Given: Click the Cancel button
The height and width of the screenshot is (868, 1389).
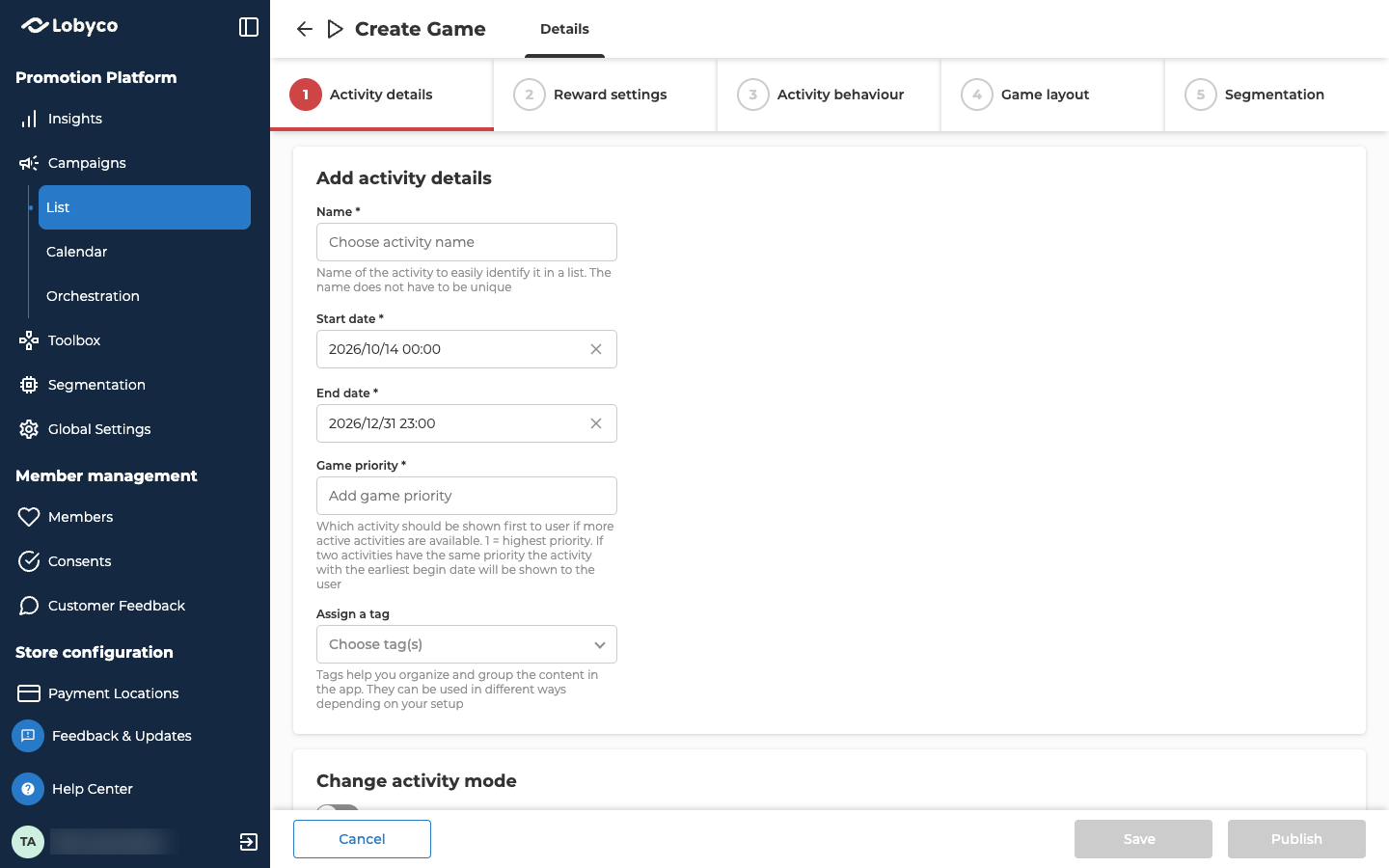Looking at the screenshot, I should (x=362, y=839).
